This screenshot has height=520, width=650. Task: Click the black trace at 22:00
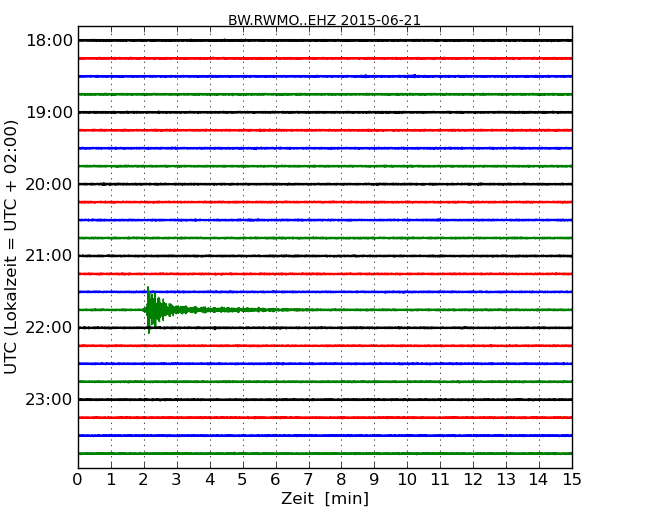click(x=325, y=328)
